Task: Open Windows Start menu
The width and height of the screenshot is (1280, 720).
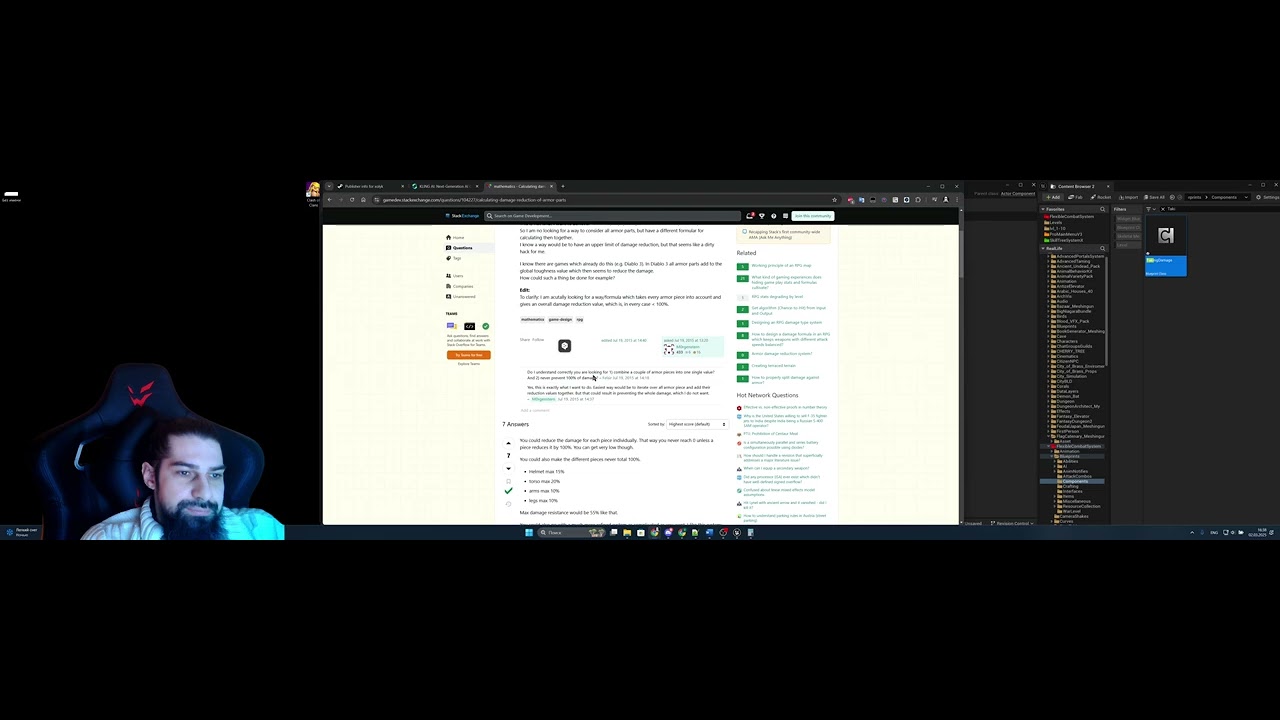Action: point(529,532)
